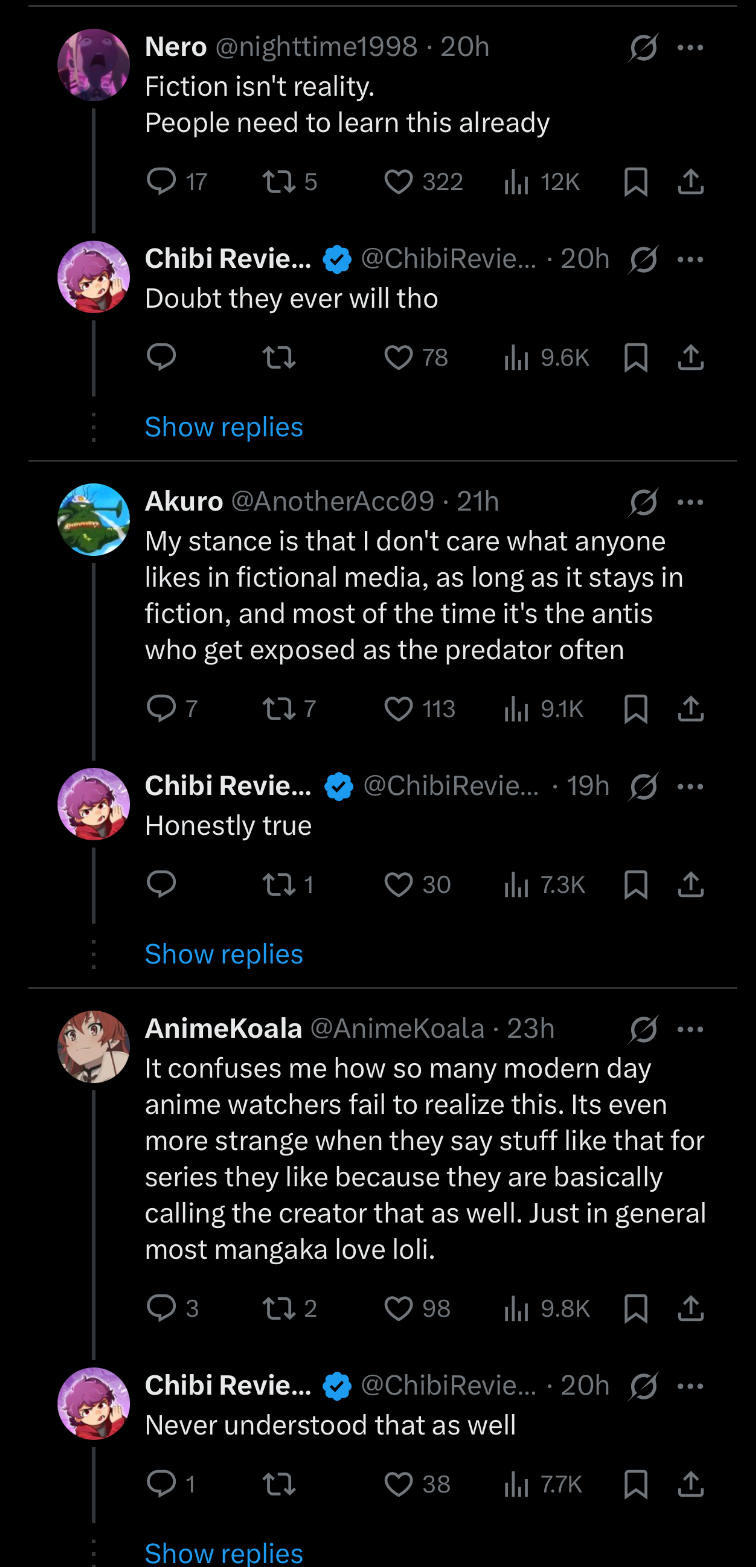
Task: Open Akuro's green avatar picture
Action: pos(94,520)
